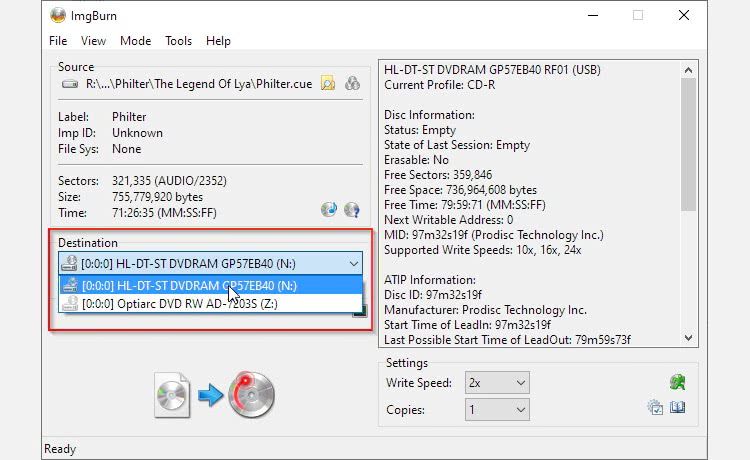Click 'Manufacturer: Prodisc Technology Inc.' line
The height and width of the screenshot is (460, 750).
pyautogui.click(x=485, y=310)
